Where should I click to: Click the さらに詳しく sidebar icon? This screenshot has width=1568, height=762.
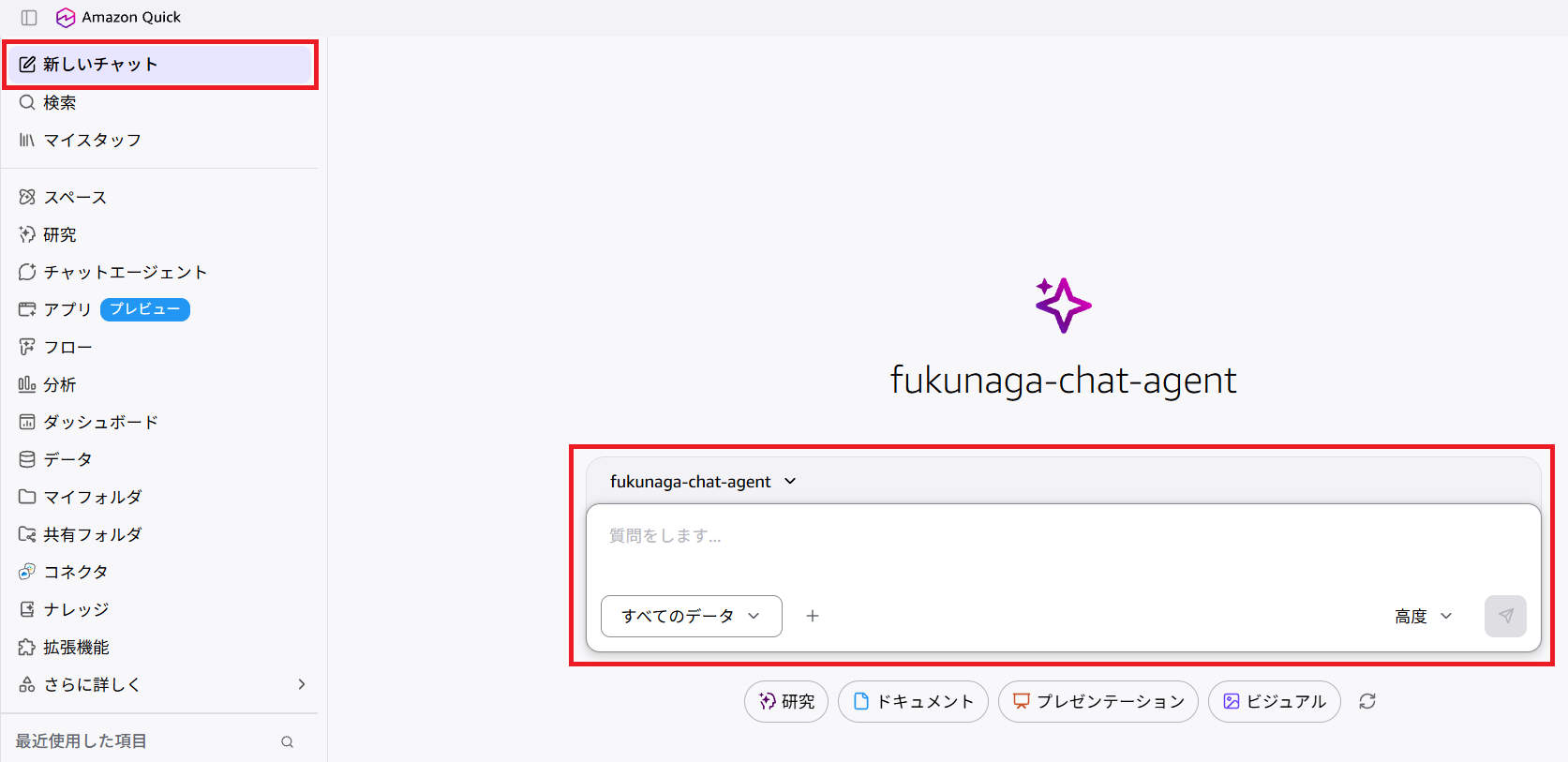pos(27,684)
